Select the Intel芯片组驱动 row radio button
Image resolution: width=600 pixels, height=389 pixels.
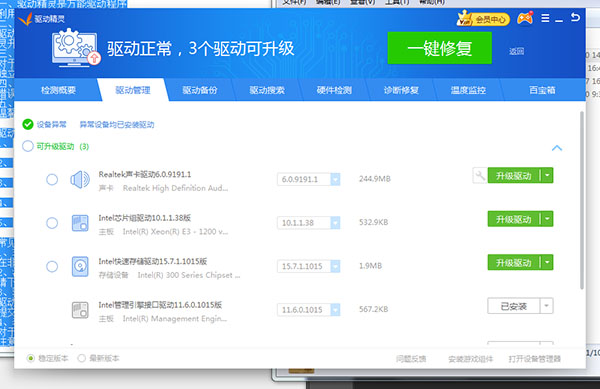52,223
